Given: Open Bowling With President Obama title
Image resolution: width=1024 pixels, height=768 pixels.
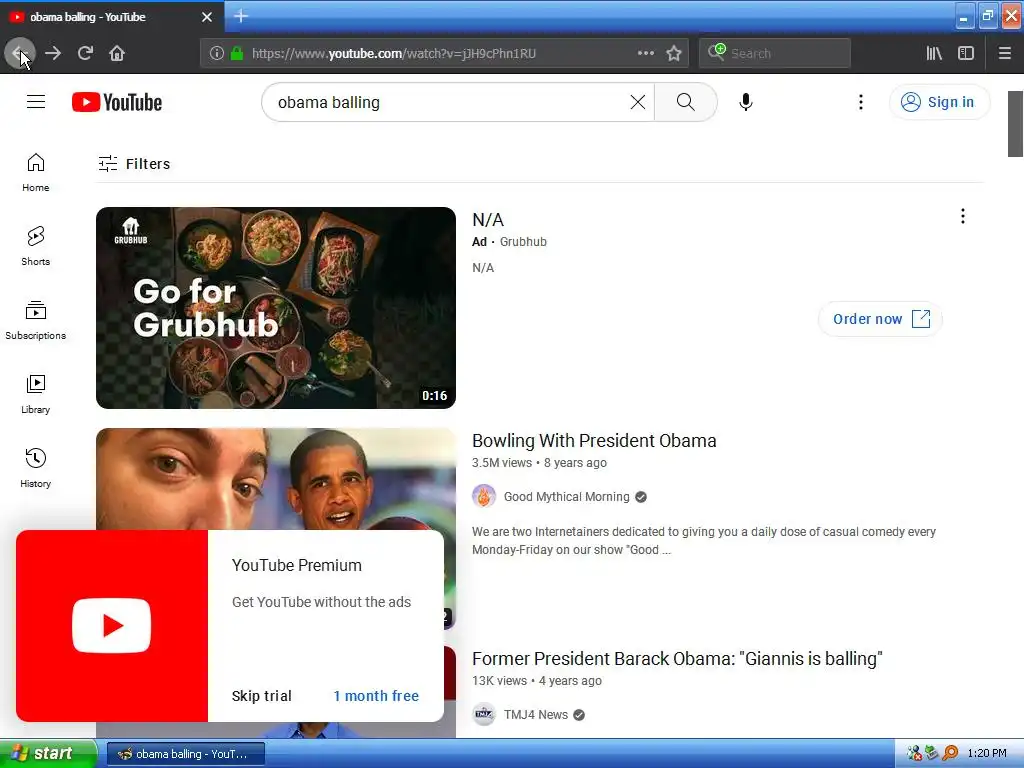Looking at the screenshot, I should 594,441.
